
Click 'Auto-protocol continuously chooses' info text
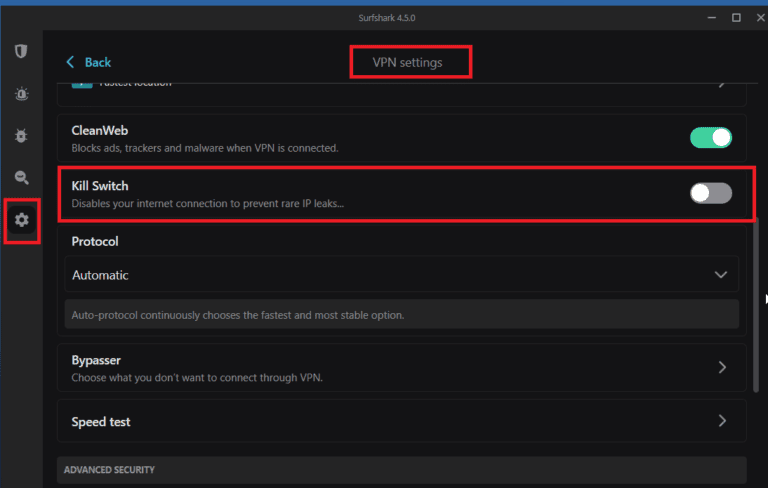(238, 315)
